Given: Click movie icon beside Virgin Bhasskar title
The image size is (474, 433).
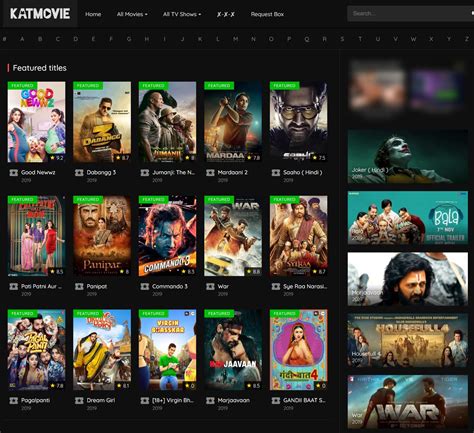Looking at the screenshot, I should [144, 401].
